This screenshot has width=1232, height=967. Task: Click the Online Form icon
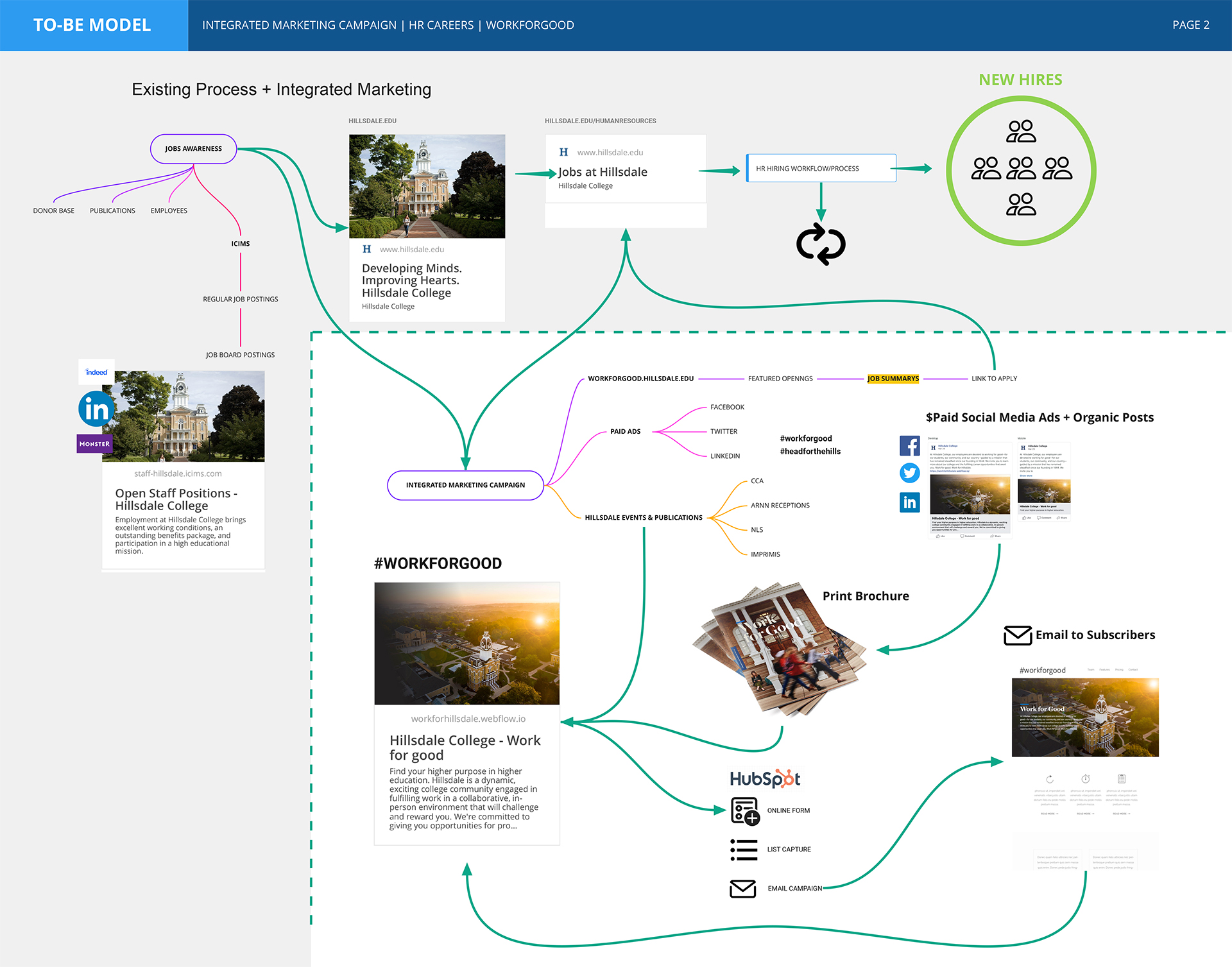(745, 811)
